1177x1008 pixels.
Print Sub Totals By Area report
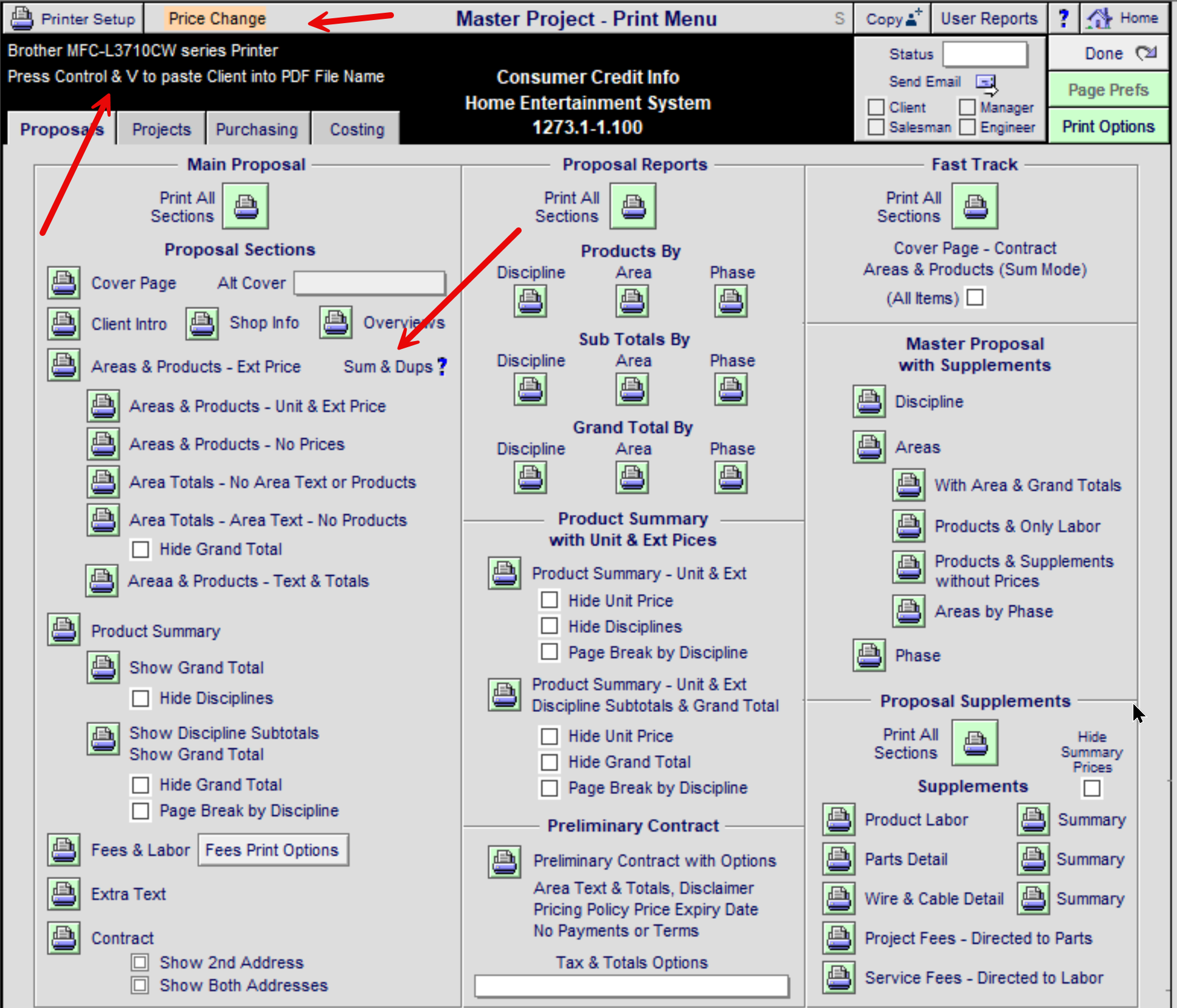[632, 389]
